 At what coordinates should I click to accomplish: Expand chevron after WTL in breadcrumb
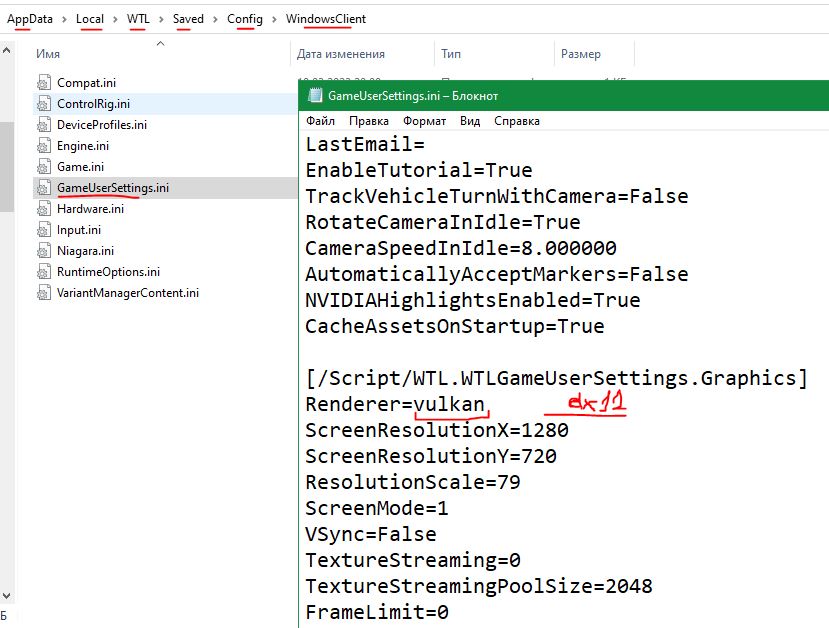(161, 20)
